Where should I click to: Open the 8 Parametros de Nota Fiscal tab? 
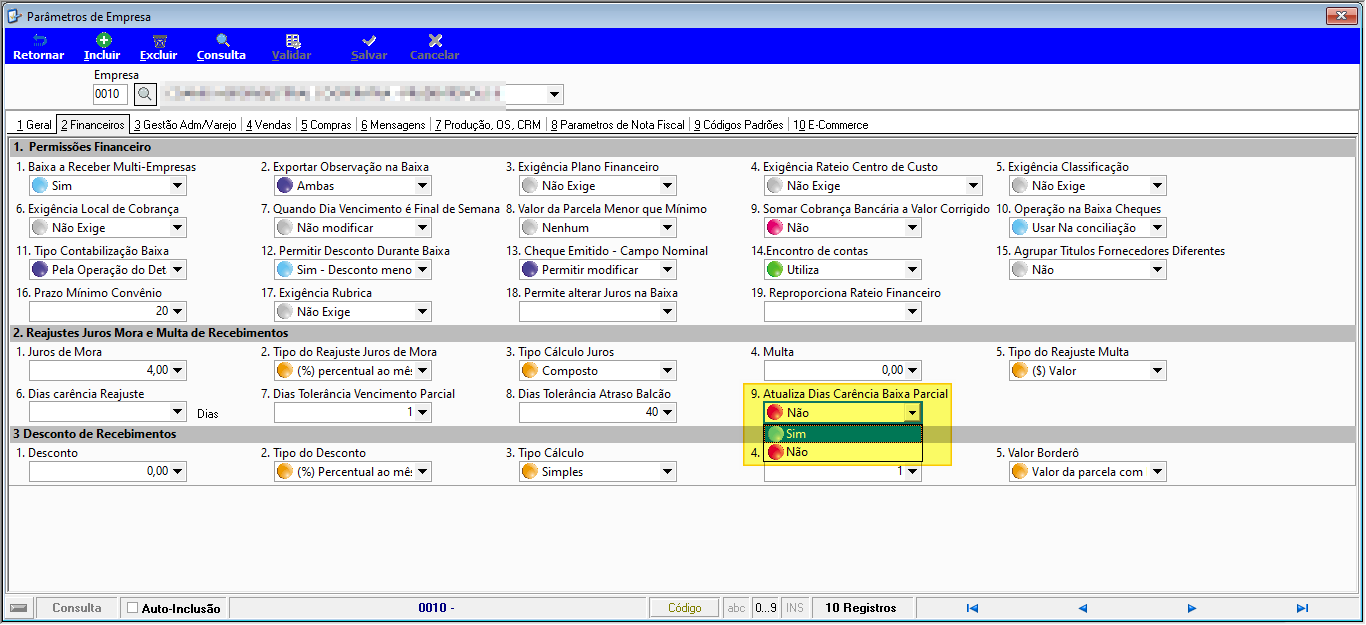(x=618, y=125)
